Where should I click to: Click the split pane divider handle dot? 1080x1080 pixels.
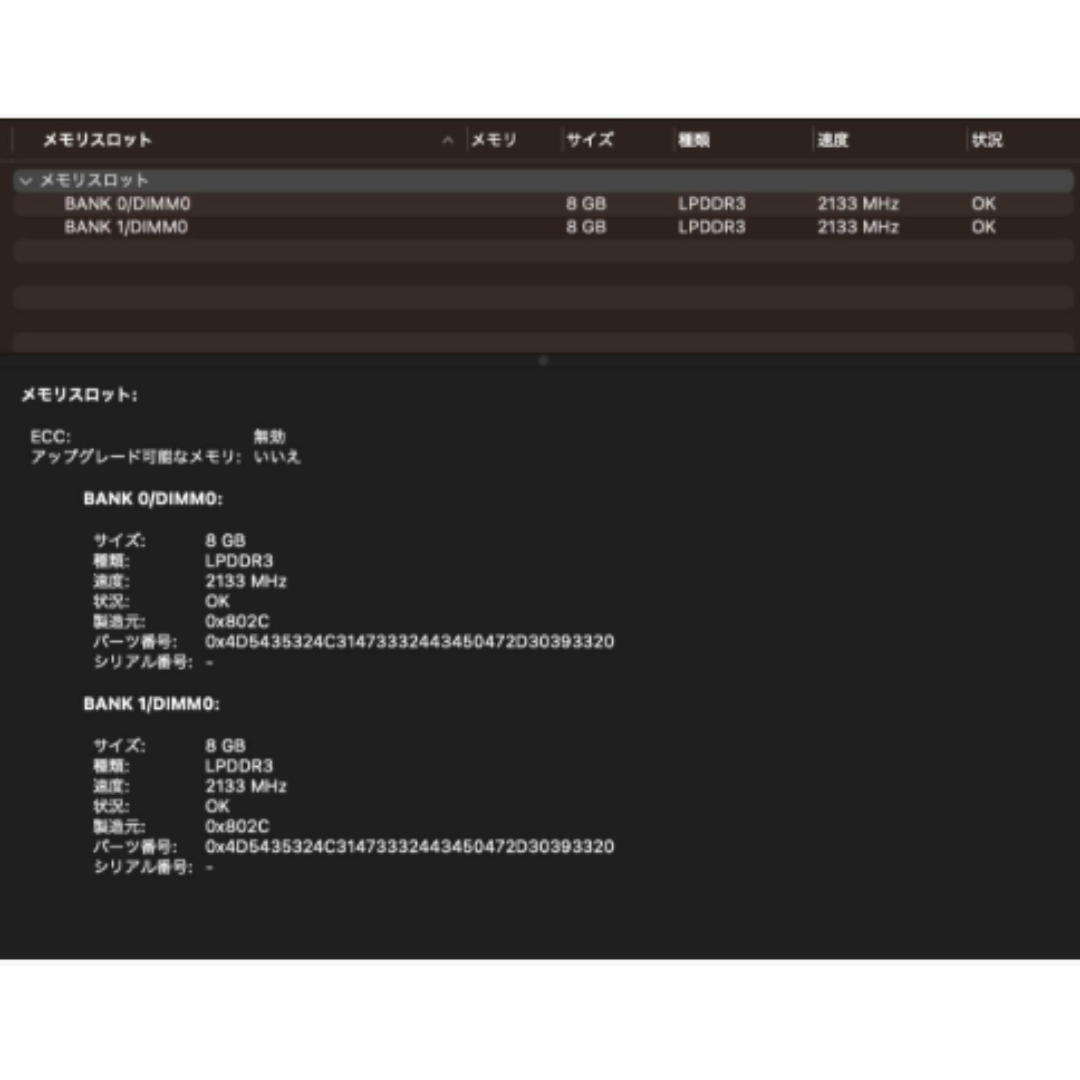click(543, 360)
